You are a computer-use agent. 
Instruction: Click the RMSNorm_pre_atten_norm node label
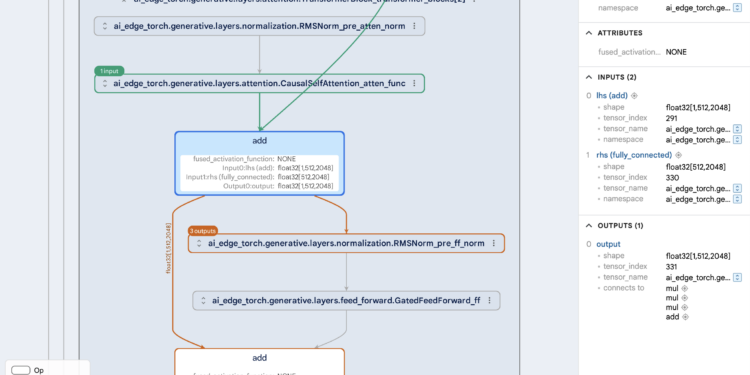coord(259,26)
